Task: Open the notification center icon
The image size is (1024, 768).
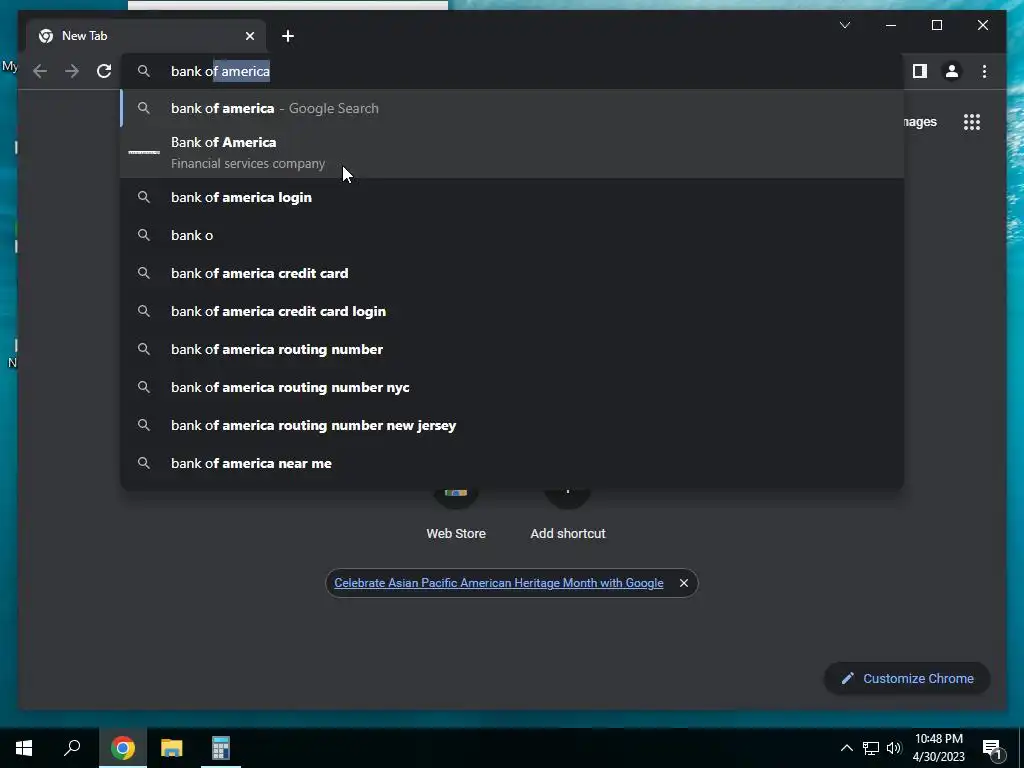Action: [992, 748]
